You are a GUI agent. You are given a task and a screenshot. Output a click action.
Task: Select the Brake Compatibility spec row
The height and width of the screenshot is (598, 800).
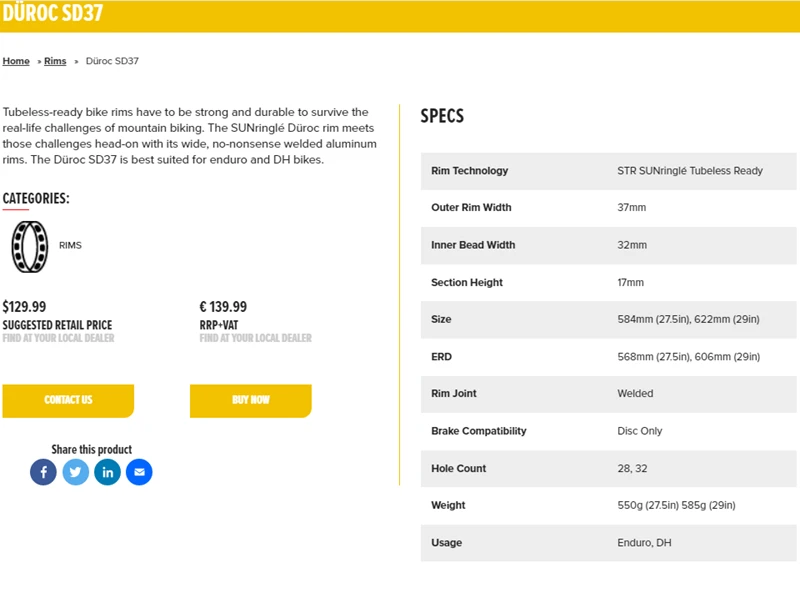click(x=608, y=431)
